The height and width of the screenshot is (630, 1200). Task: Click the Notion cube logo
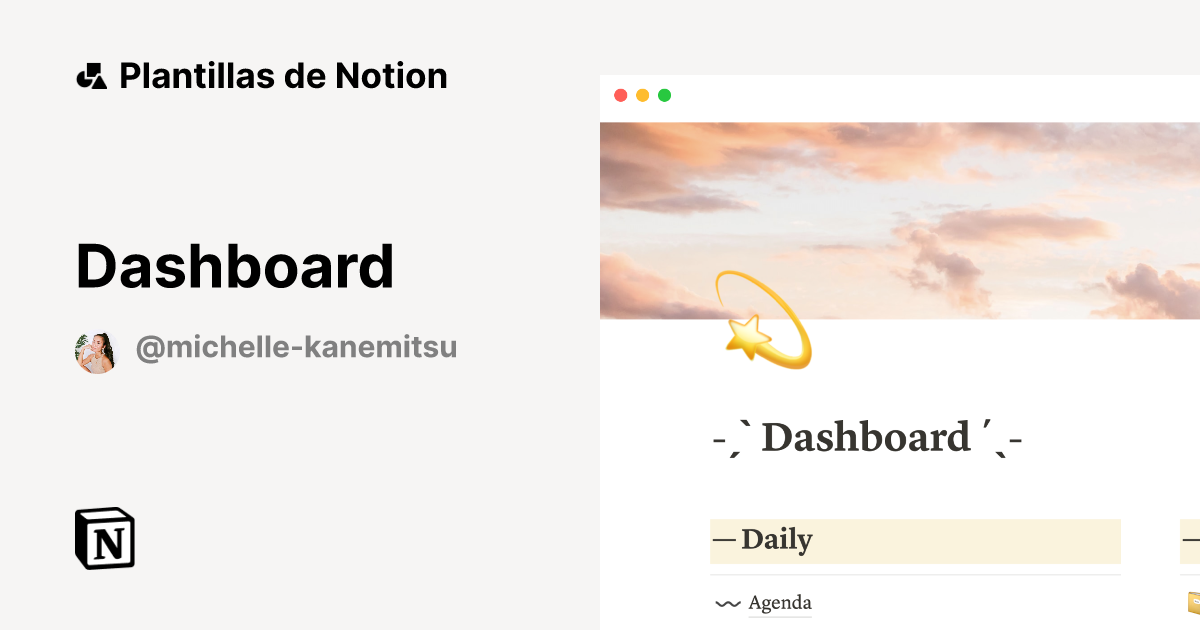[105, 538]
